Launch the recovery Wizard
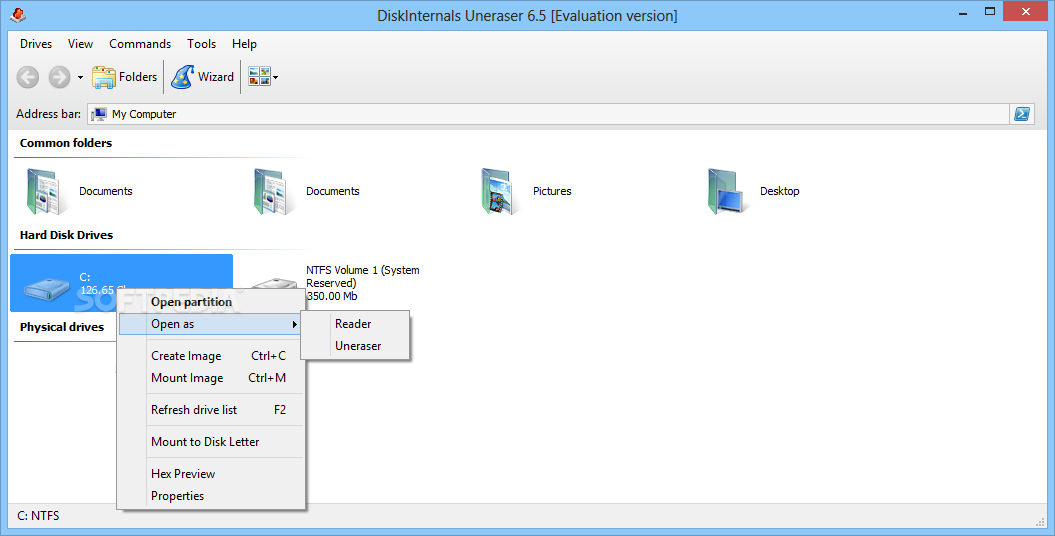 pyautogui.click(x=203, y=77)
